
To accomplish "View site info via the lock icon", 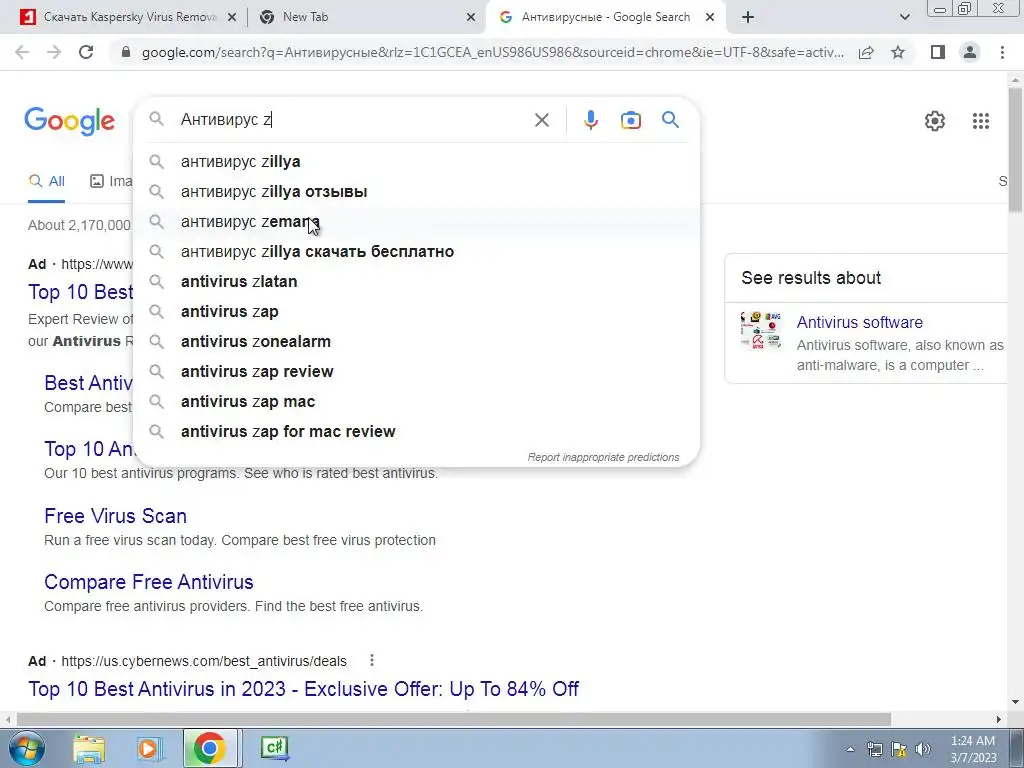I will [x=126, y=52].
